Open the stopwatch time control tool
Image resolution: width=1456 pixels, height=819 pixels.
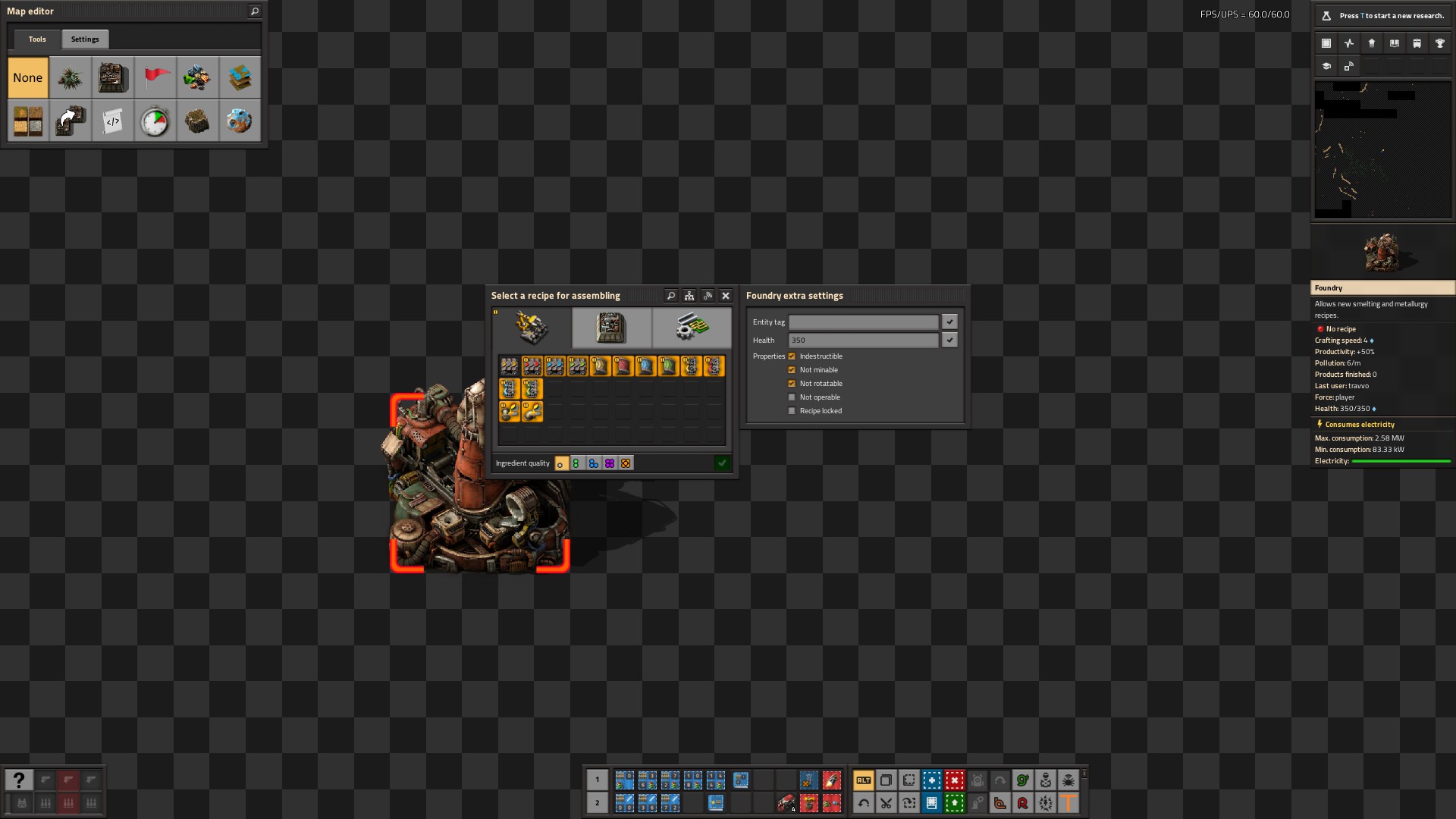tap(155, 121)
